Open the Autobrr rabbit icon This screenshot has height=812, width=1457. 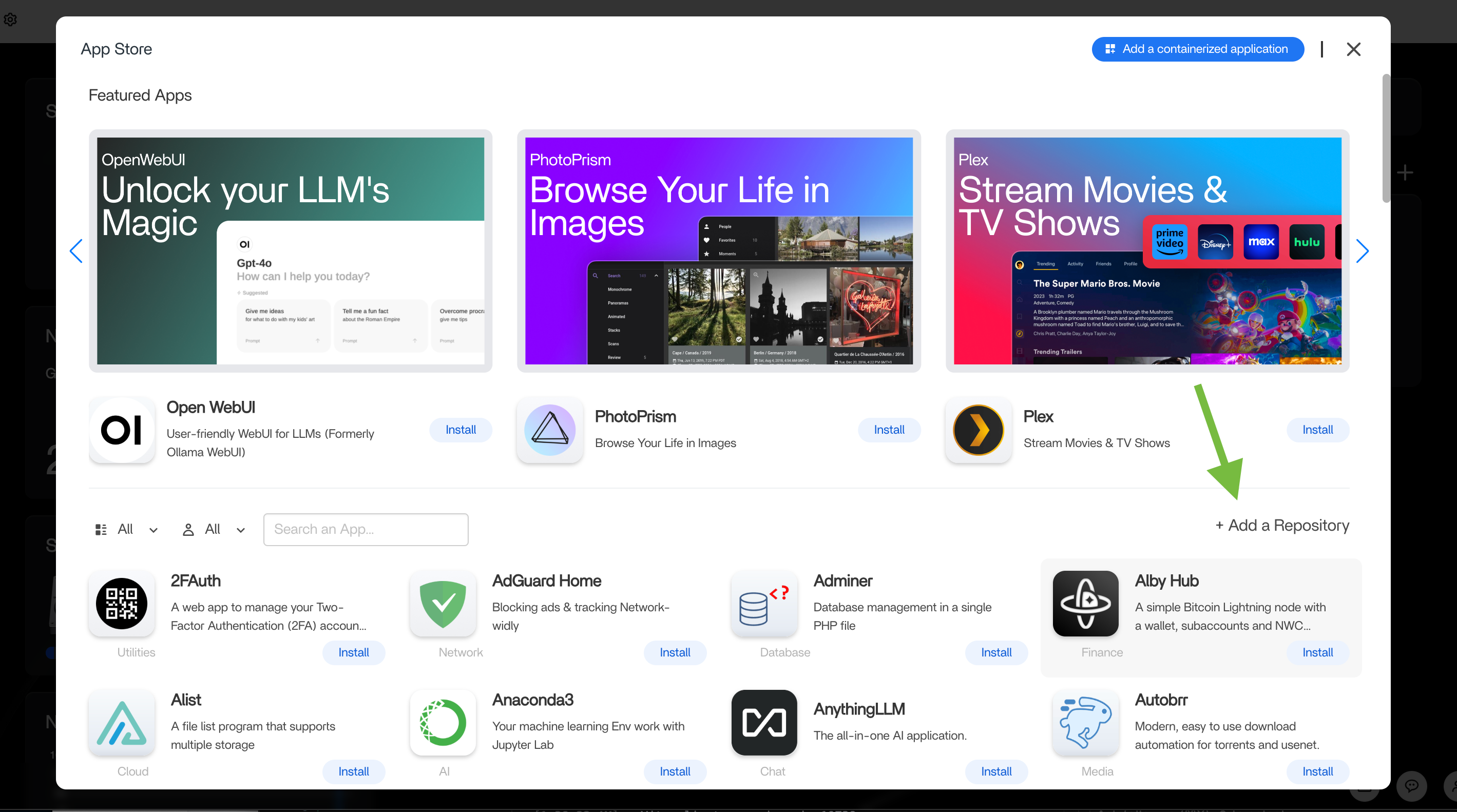pyautogui.click(x=1085, y=723)
